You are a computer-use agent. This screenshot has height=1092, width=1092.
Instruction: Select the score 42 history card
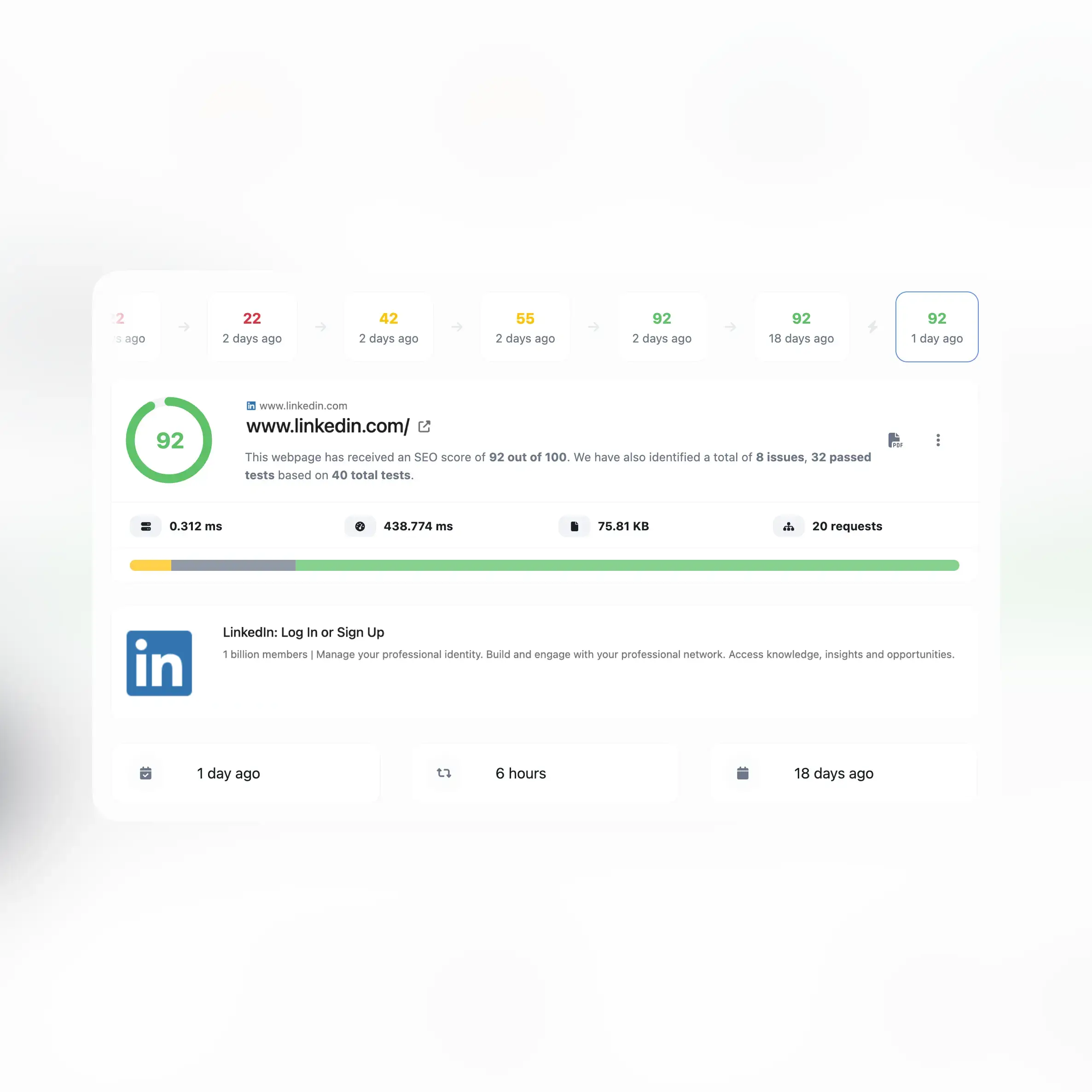coord(389,327)
